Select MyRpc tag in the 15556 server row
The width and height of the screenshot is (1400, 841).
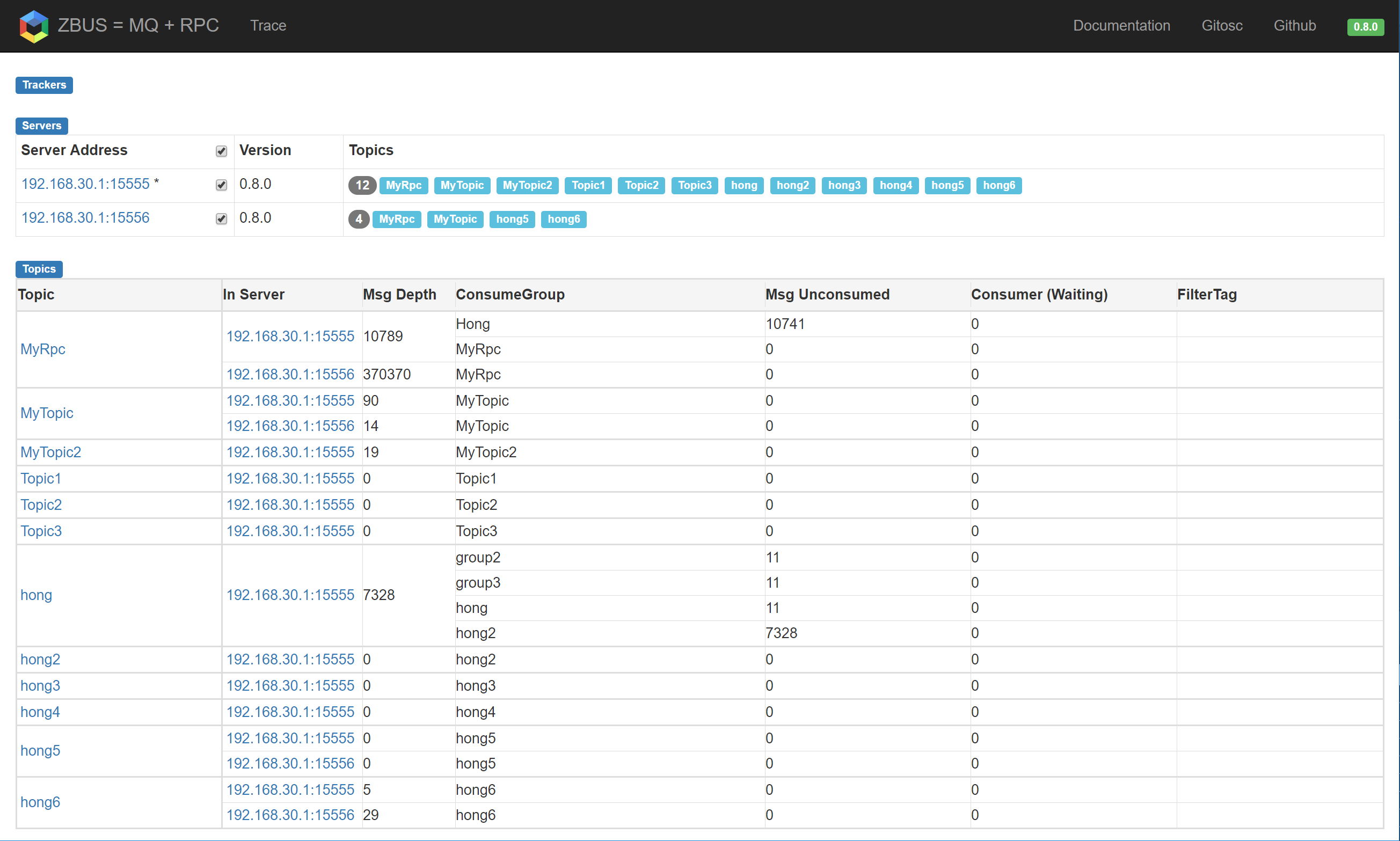tap(397, 220)
